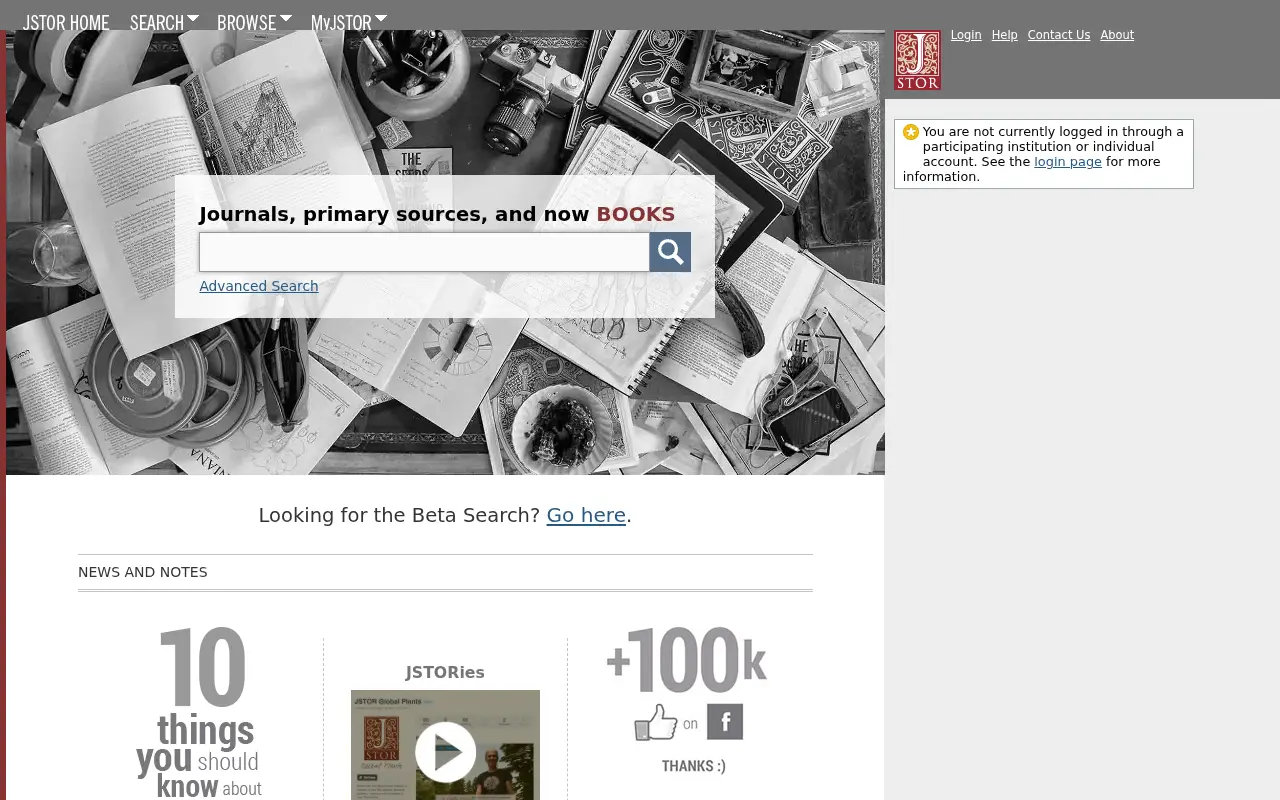Image resolution: width=1280 pixels, height=800 pixels.
Task: Open the 10 things you should know graphic
Action: tap(201, 712)
